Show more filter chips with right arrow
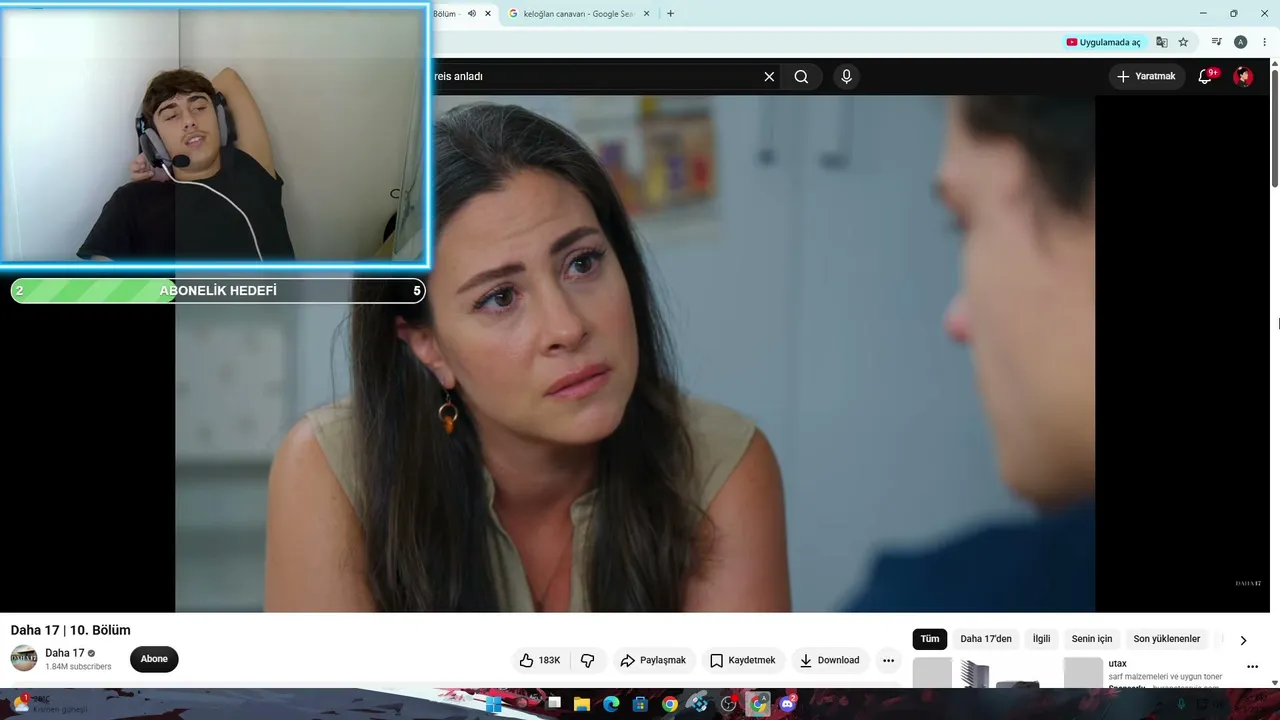 [1243, 640]
